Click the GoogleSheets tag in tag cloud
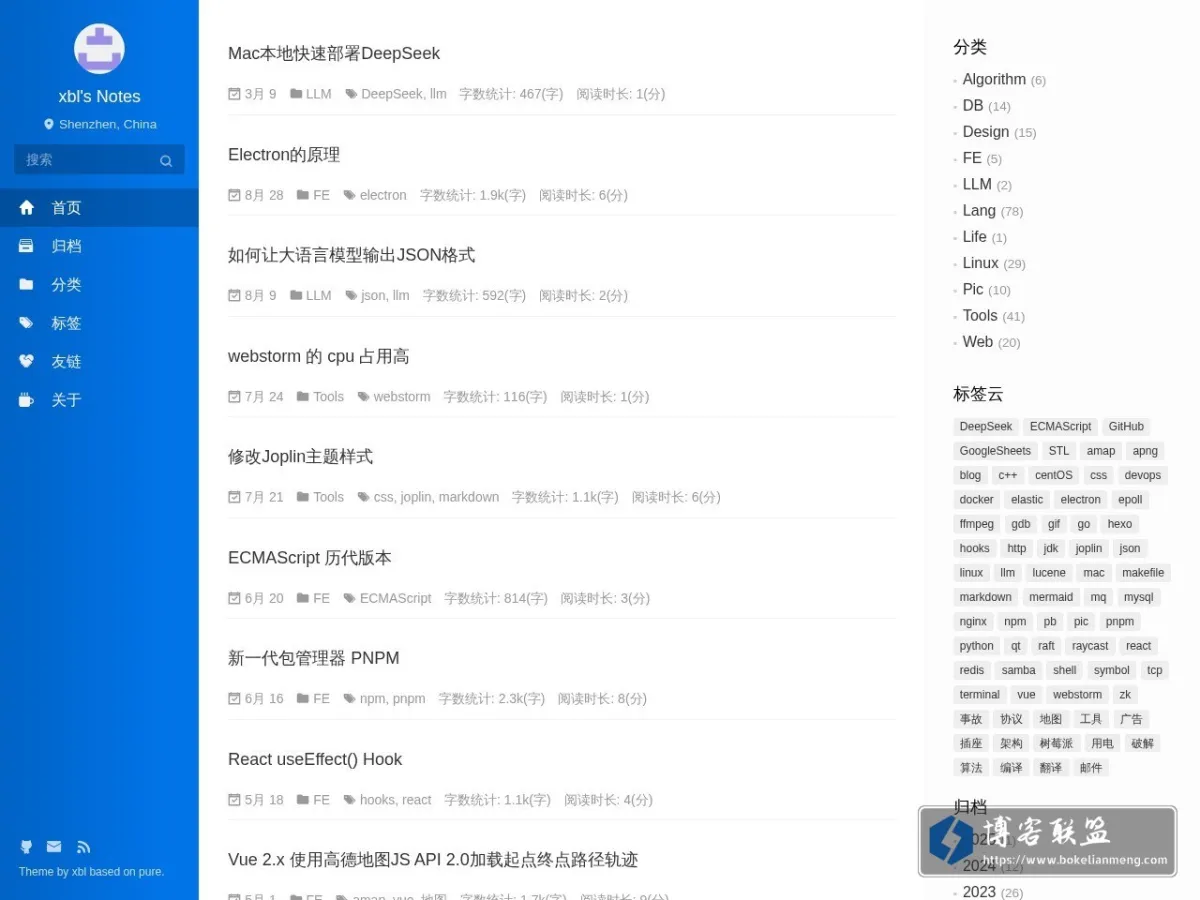 995,451
